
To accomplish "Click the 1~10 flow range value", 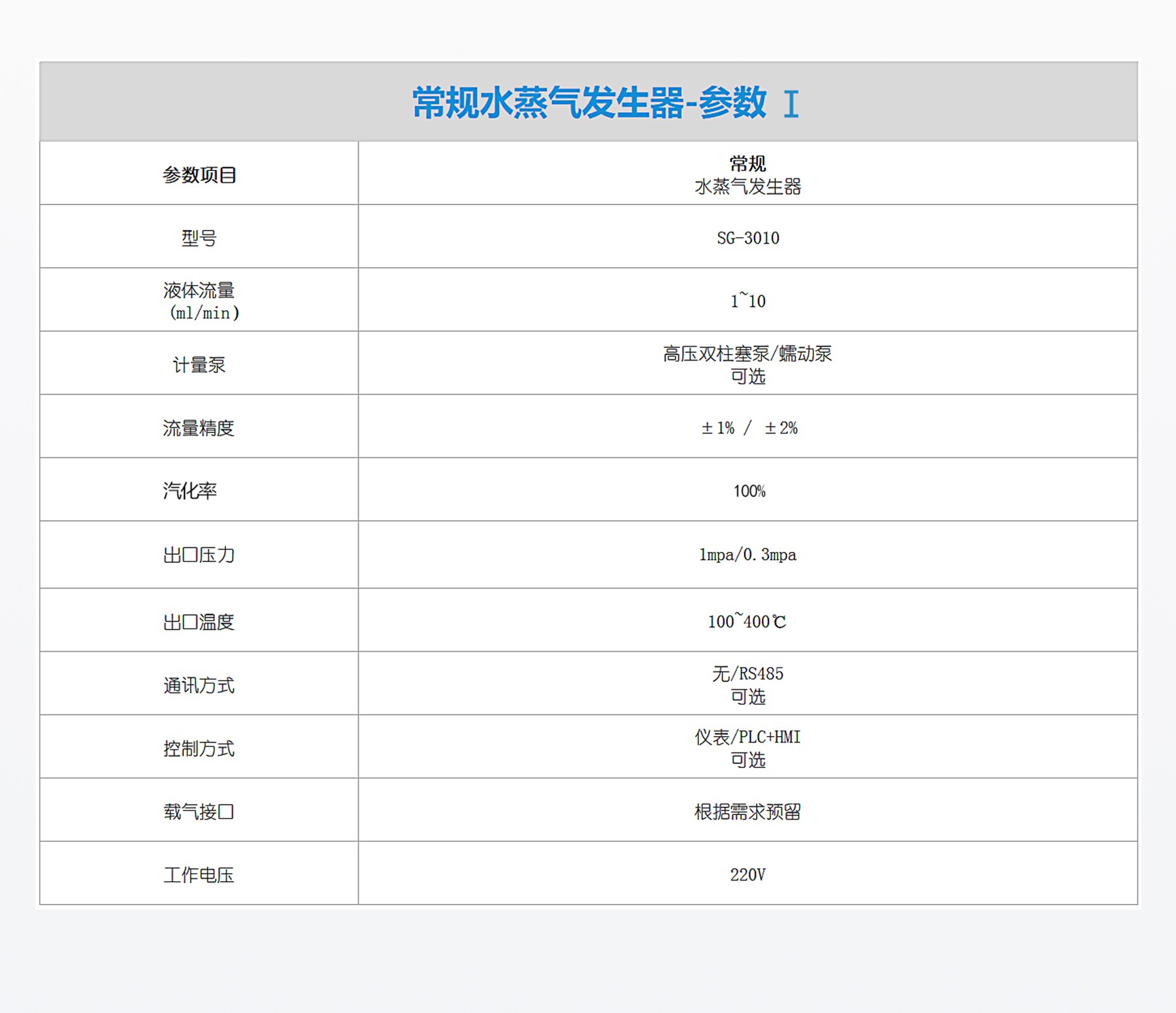I will click(x=747, y=301).
